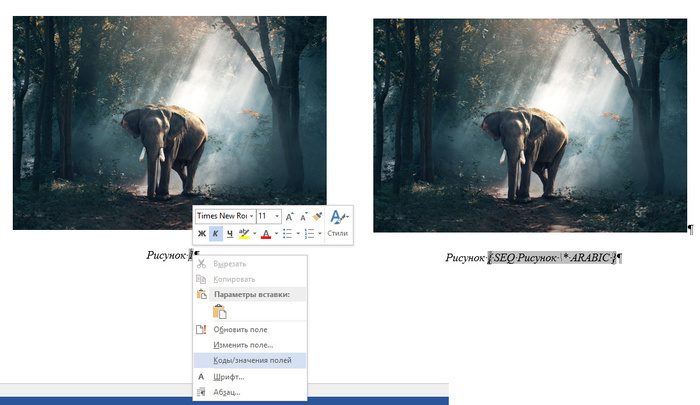Screen dimensions: 700x405
Task: Open highlight color dropdown arrow
Action: click(x=254, y=234)
